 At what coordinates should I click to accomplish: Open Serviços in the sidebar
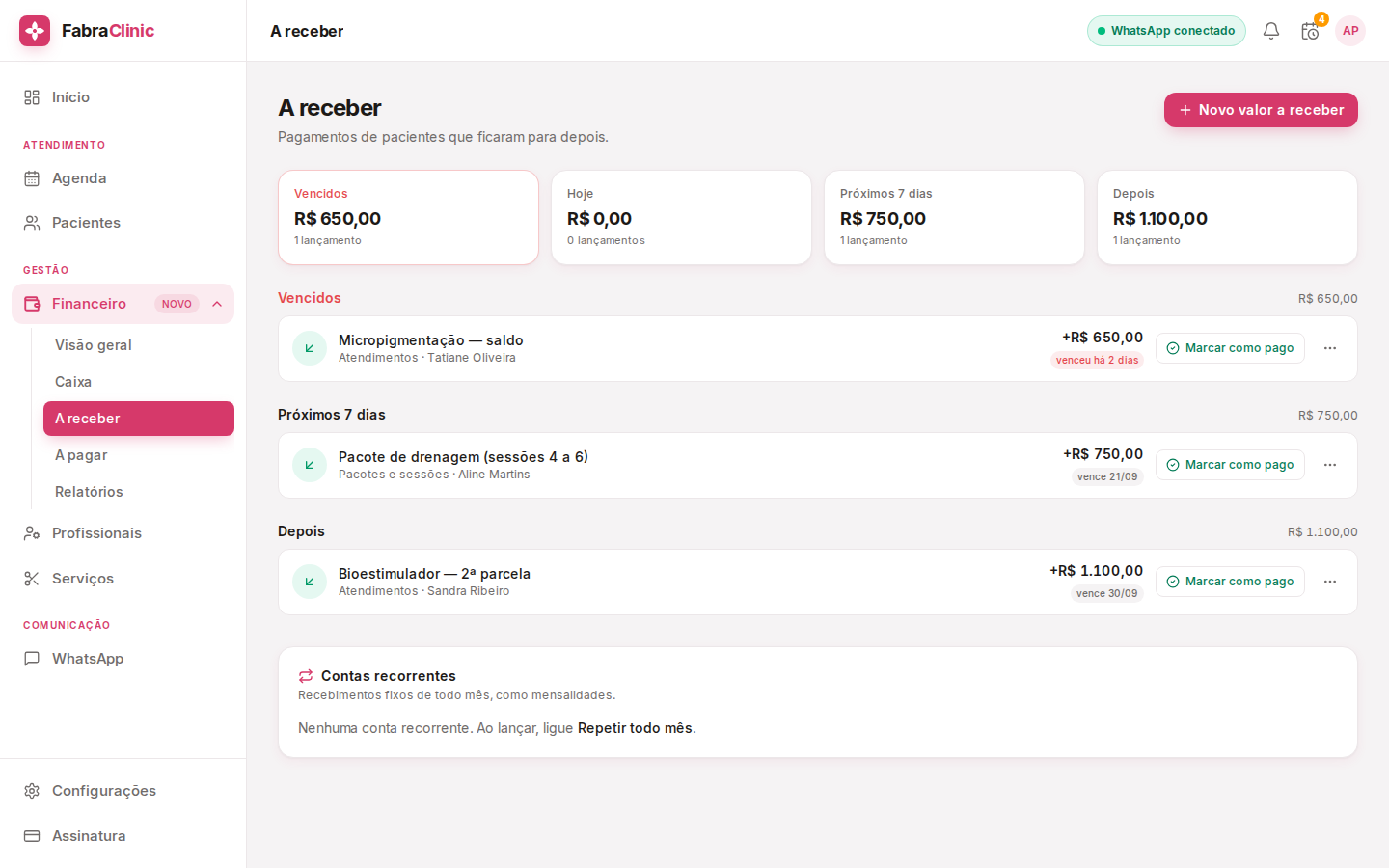coord(123,579)
